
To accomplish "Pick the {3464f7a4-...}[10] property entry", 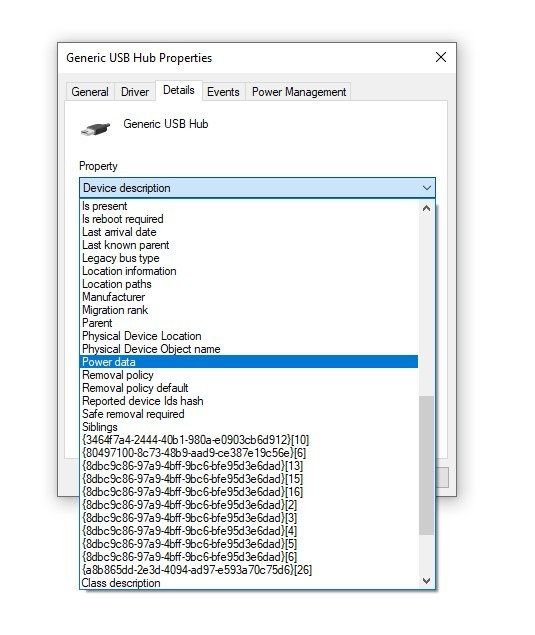I will pos(249,440).
